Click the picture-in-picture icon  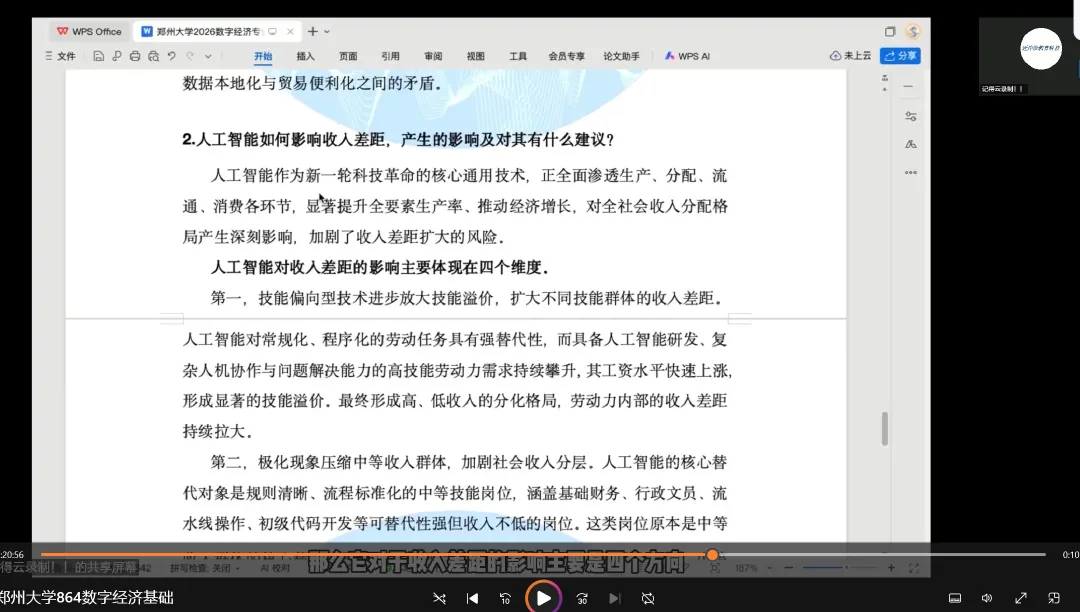[x=1054, y=598]
